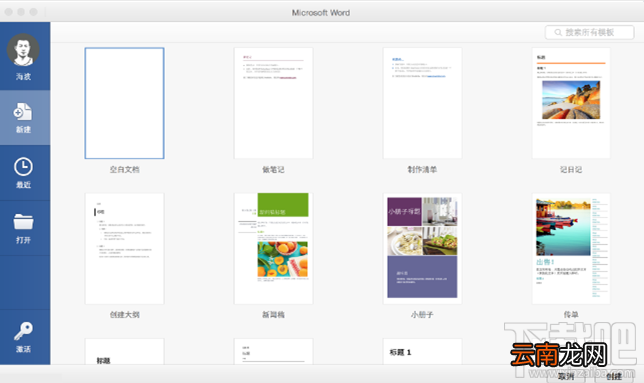Screen dimensions: 644x383
Task: Select the 小册子 brochure template
Action: 422,249
